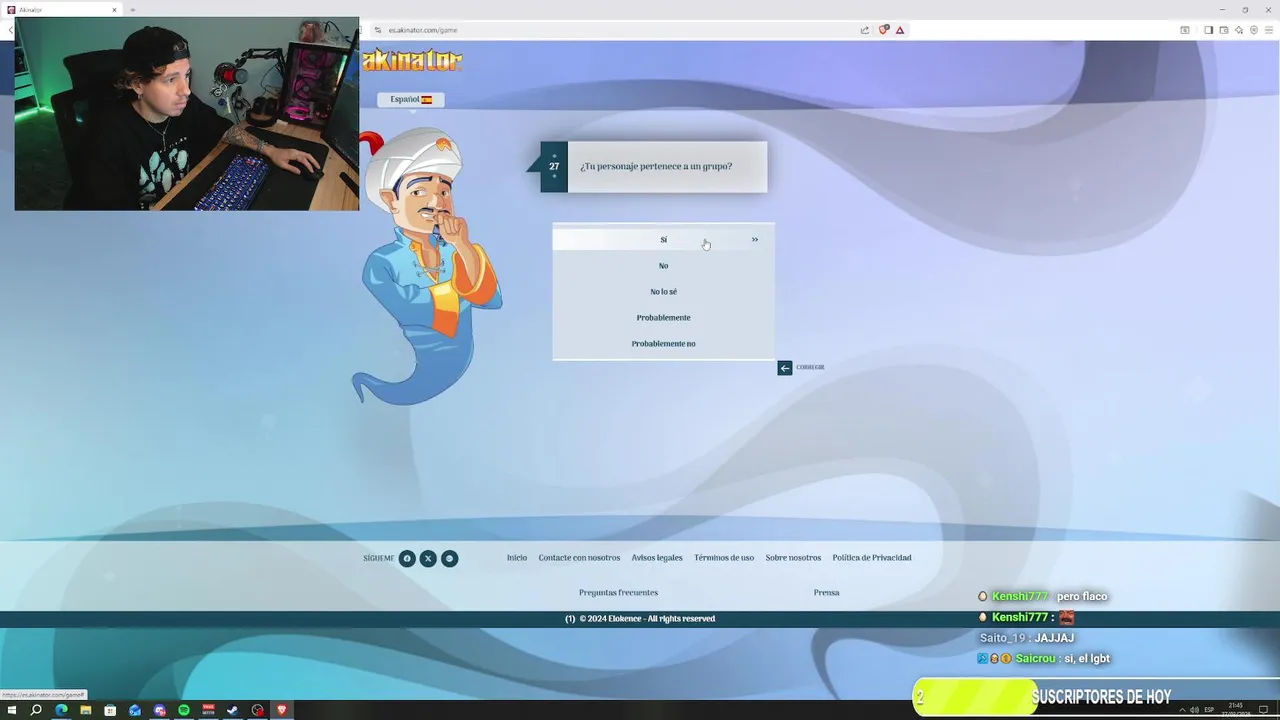Open the Leo AI assistant icon
Screen dimensions: 1280x720
[1239, 30]
